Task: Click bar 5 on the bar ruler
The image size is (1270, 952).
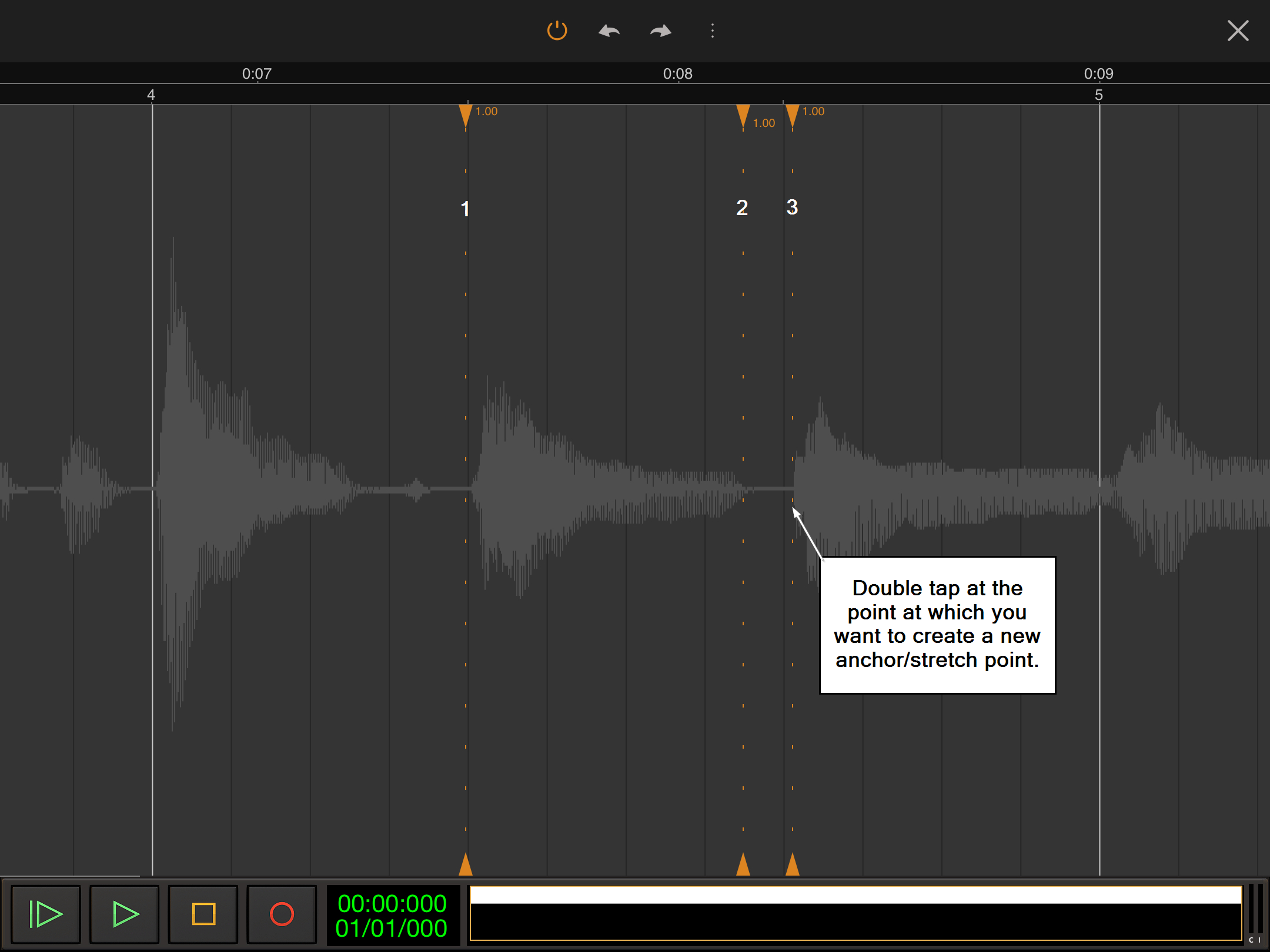Action: click(x=1099, y=95)
